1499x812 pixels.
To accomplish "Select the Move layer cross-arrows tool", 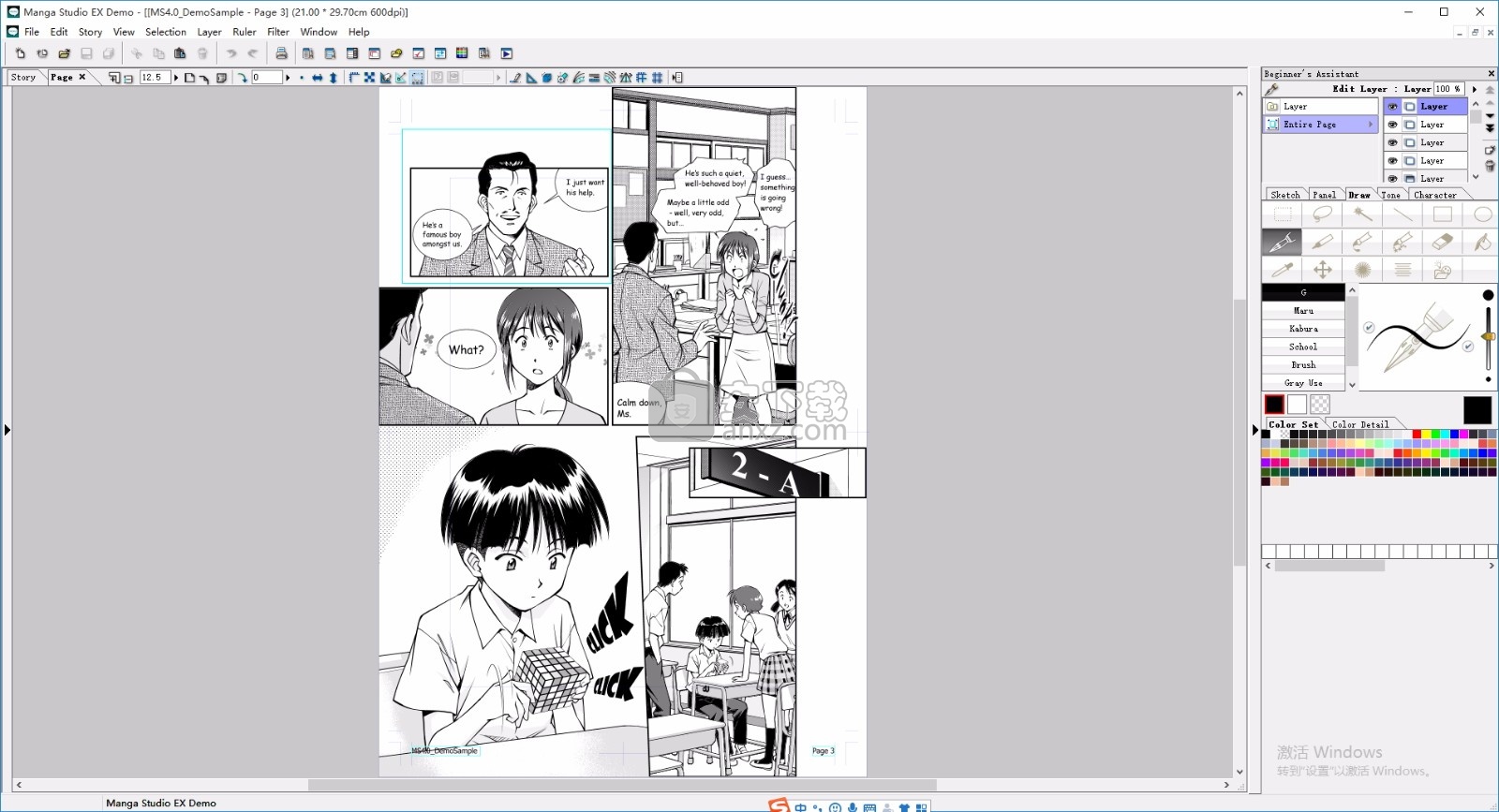I will click(1322, 271).
